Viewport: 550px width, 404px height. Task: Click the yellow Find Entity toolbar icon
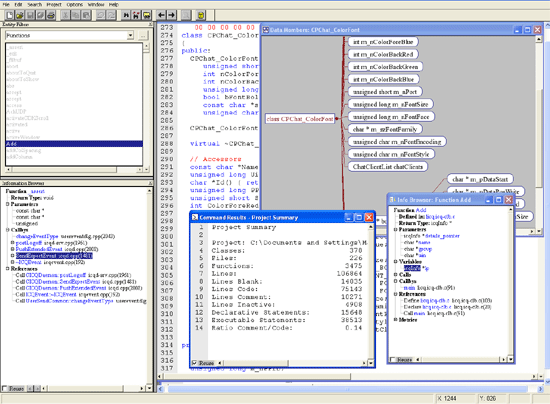[147, 15]
